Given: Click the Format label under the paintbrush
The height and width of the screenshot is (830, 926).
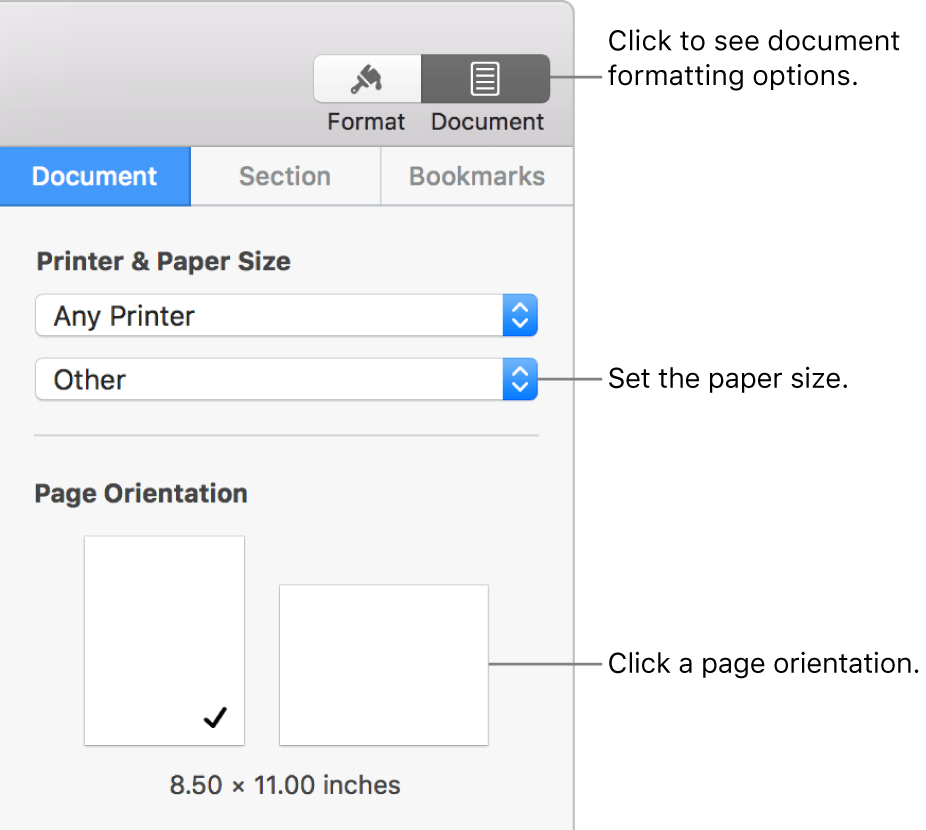Looking at the screenshot, I should click(366, 122).
